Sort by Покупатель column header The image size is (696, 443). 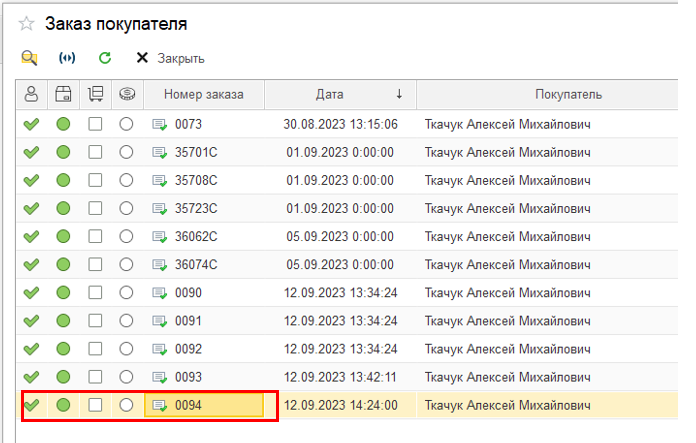[x=568, y=95]
